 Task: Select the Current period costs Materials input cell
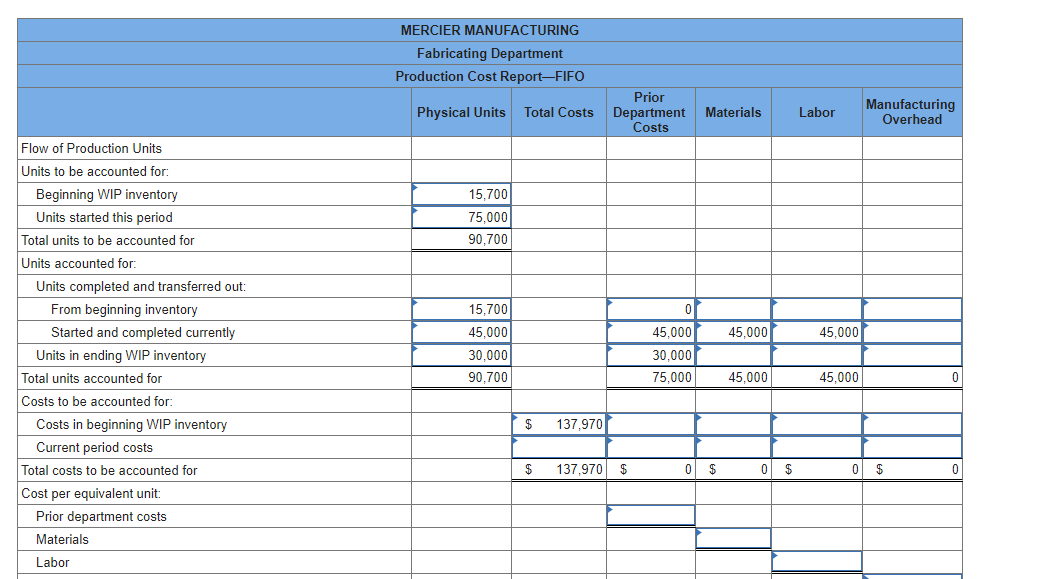[733, 447]
